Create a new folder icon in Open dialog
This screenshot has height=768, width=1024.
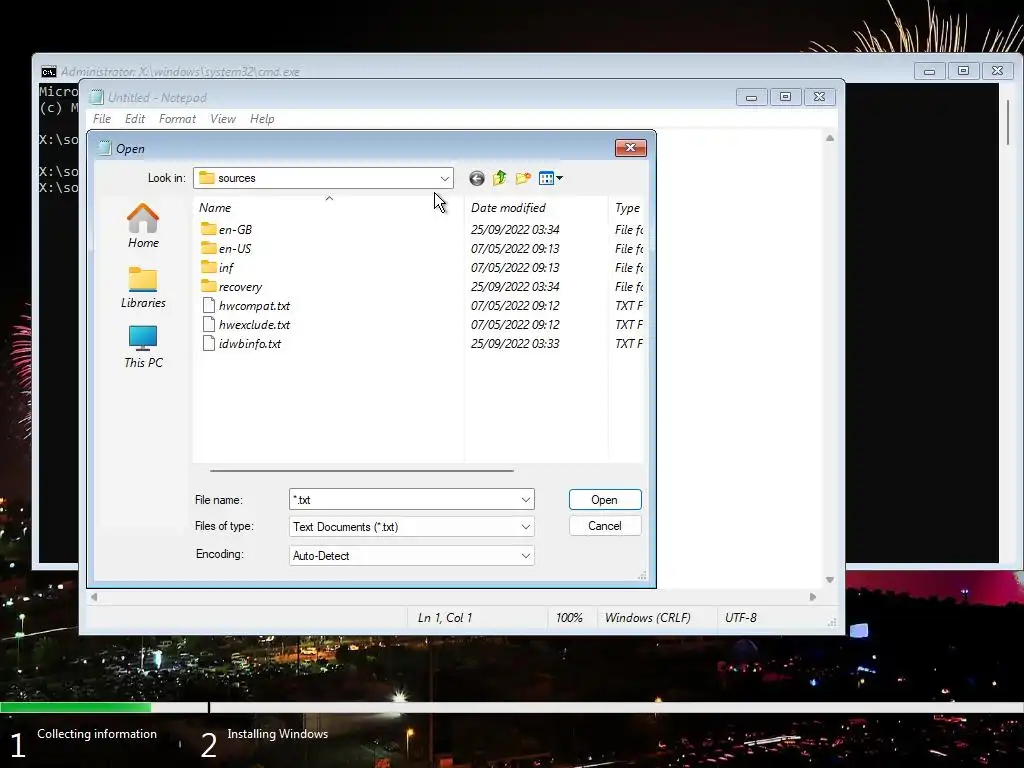pos(523,178)
